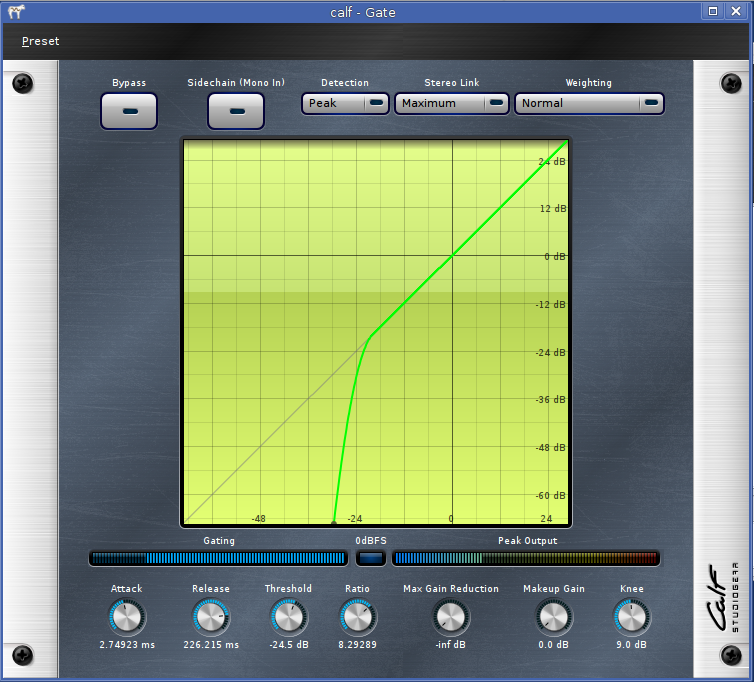Click the Max Gain Reduction label
This screenshot has height=682, width=754.
point(451,589)
